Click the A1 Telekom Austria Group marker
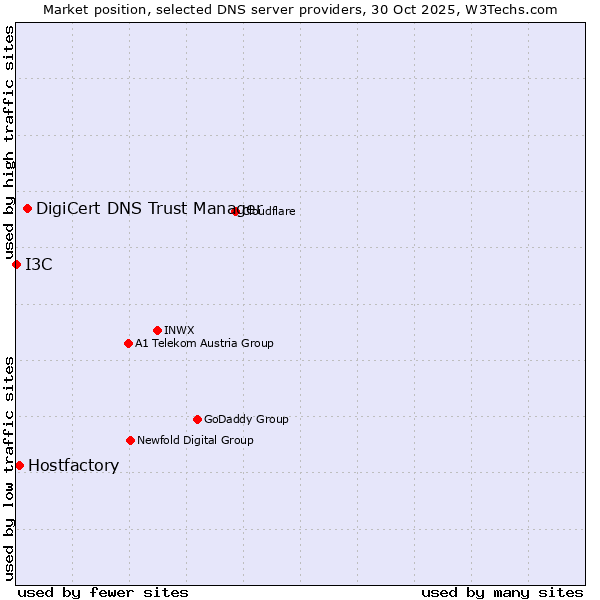The height and width of the screenshot is (600, 600). point(128,343)
